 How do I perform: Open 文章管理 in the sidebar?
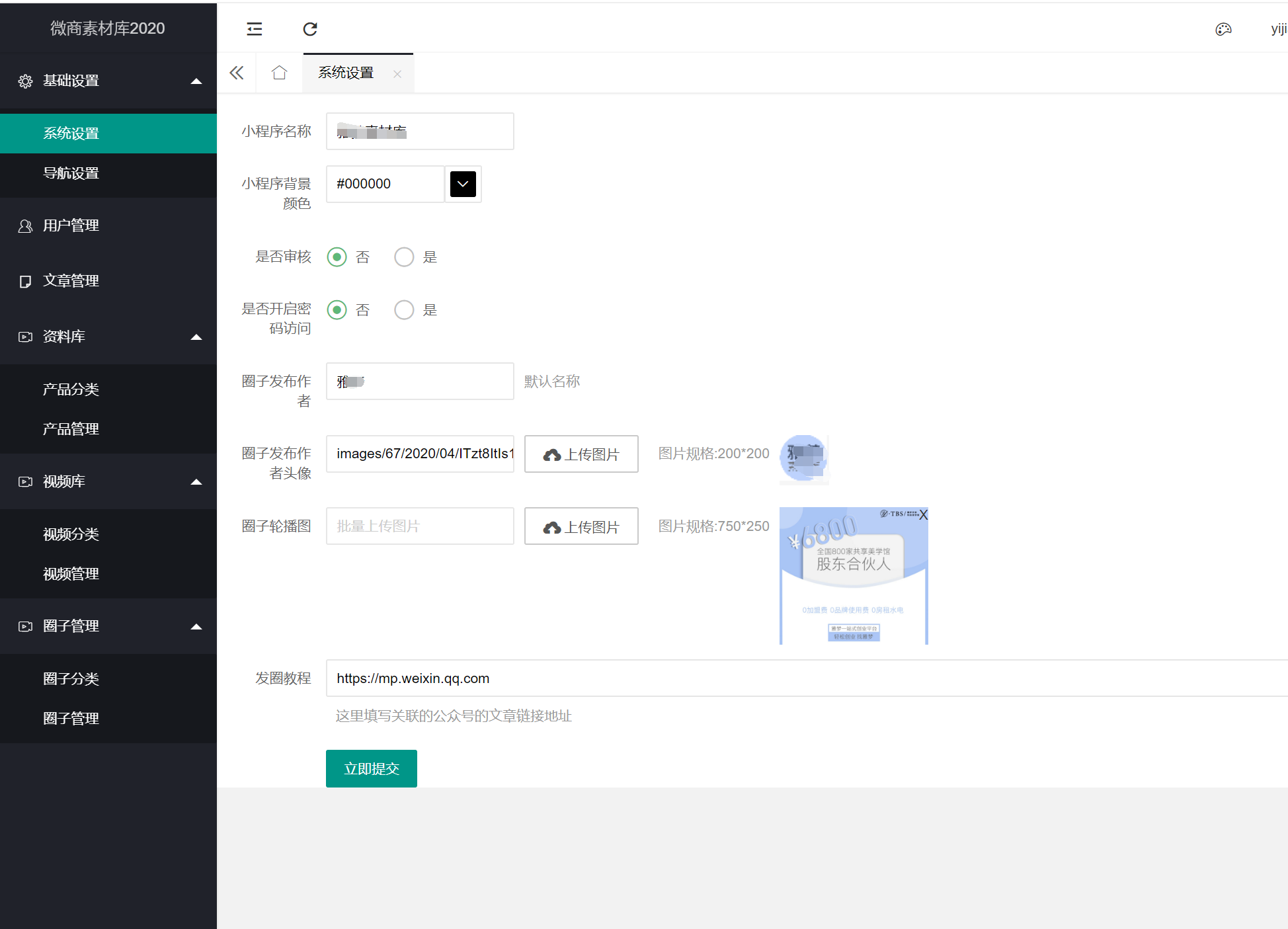(x=108, y=282)
